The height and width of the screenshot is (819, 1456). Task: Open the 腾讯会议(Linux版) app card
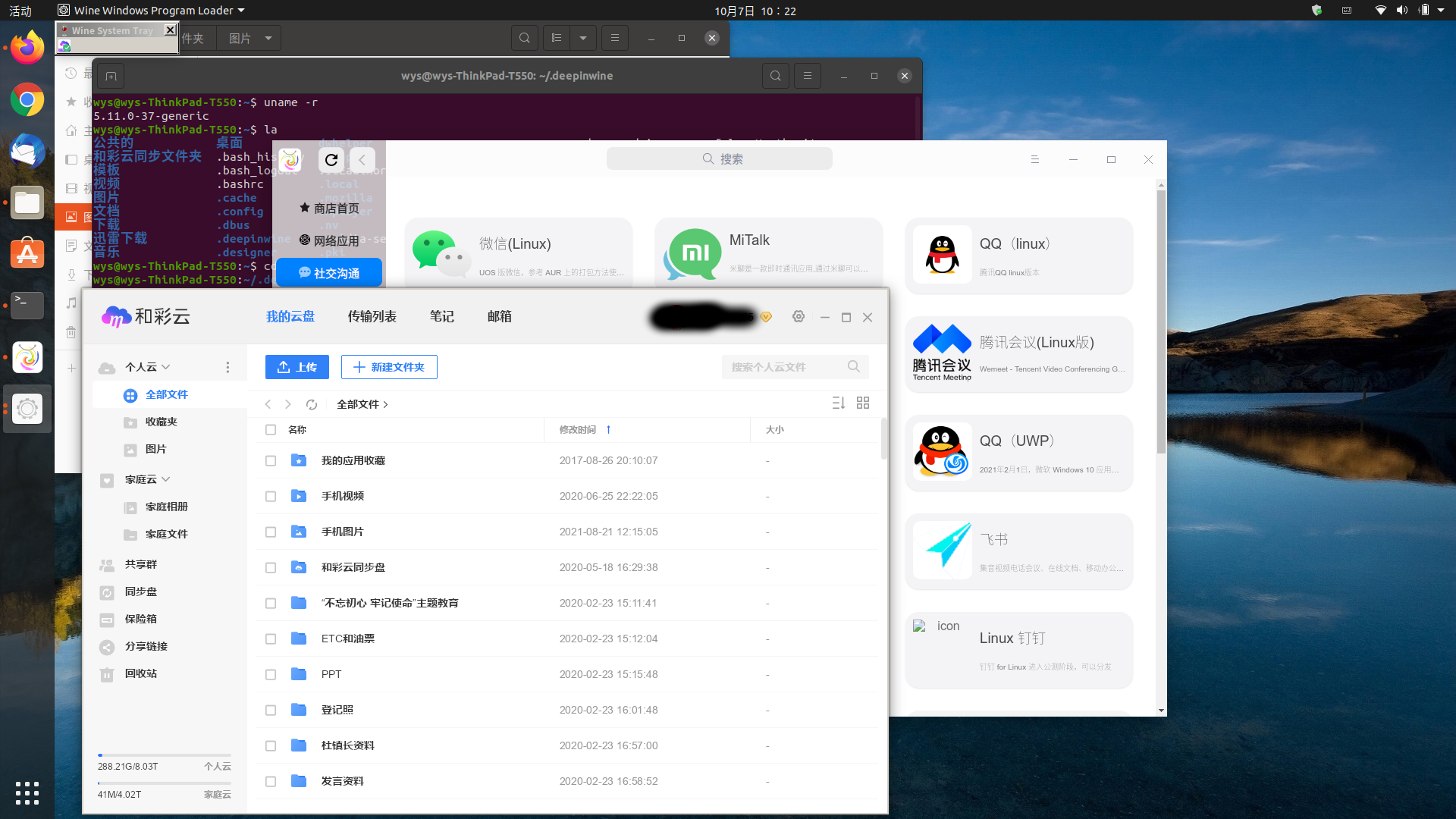[1019, 354]
